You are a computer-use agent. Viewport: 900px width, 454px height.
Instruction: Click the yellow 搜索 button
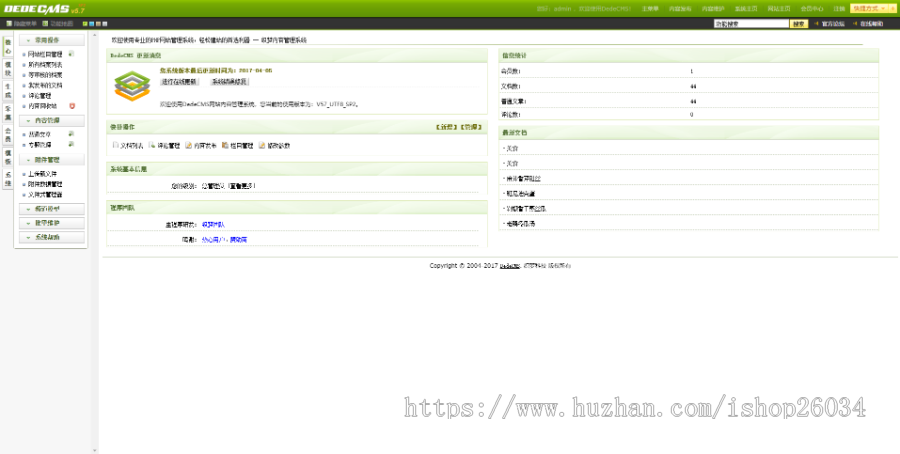(799, 24)
